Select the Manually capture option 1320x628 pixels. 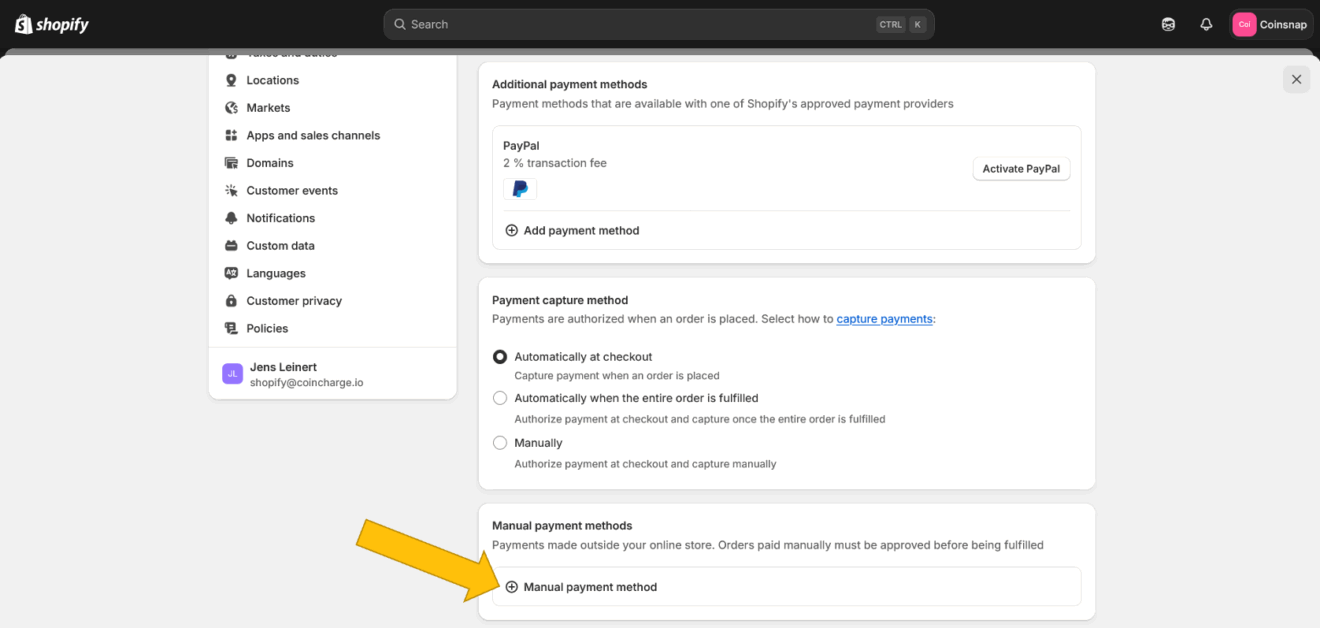click(x=500, y=443)
